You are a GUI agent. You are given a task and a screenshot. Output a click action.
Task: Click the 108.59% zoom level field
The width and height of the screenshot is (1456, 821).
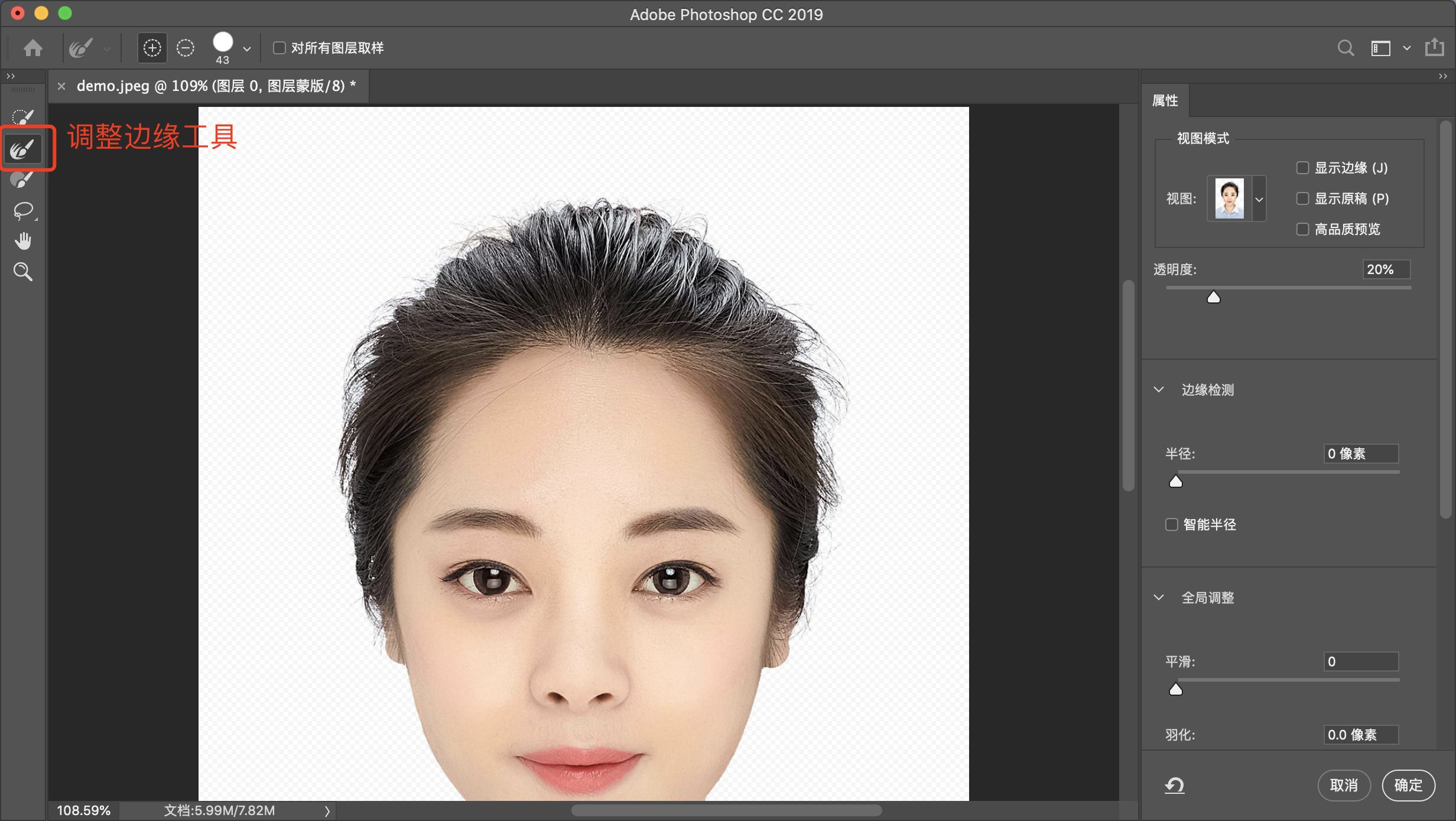coord(83,810)
